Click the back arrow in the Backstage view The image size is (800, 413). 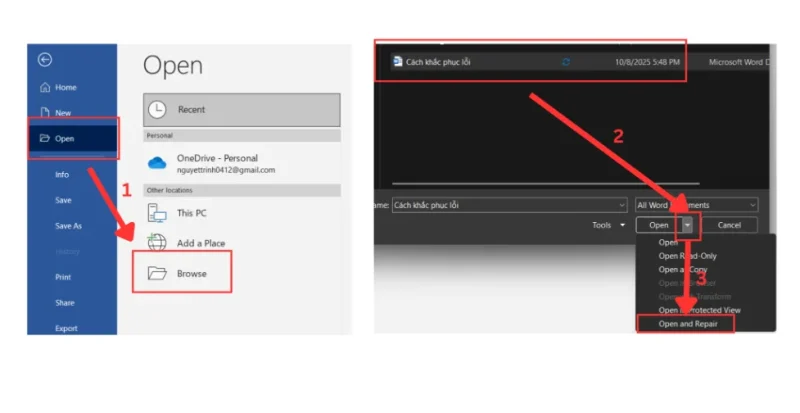point(44,59)
